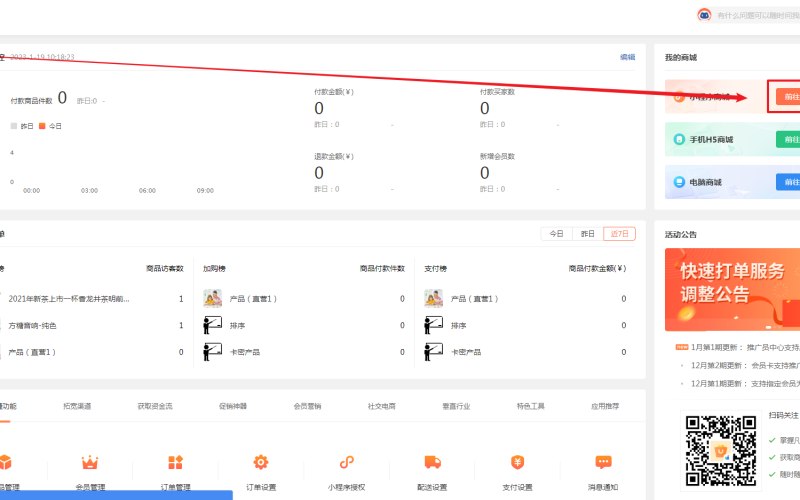Click the 昨日 grey legend swatch

click(14, 126)
